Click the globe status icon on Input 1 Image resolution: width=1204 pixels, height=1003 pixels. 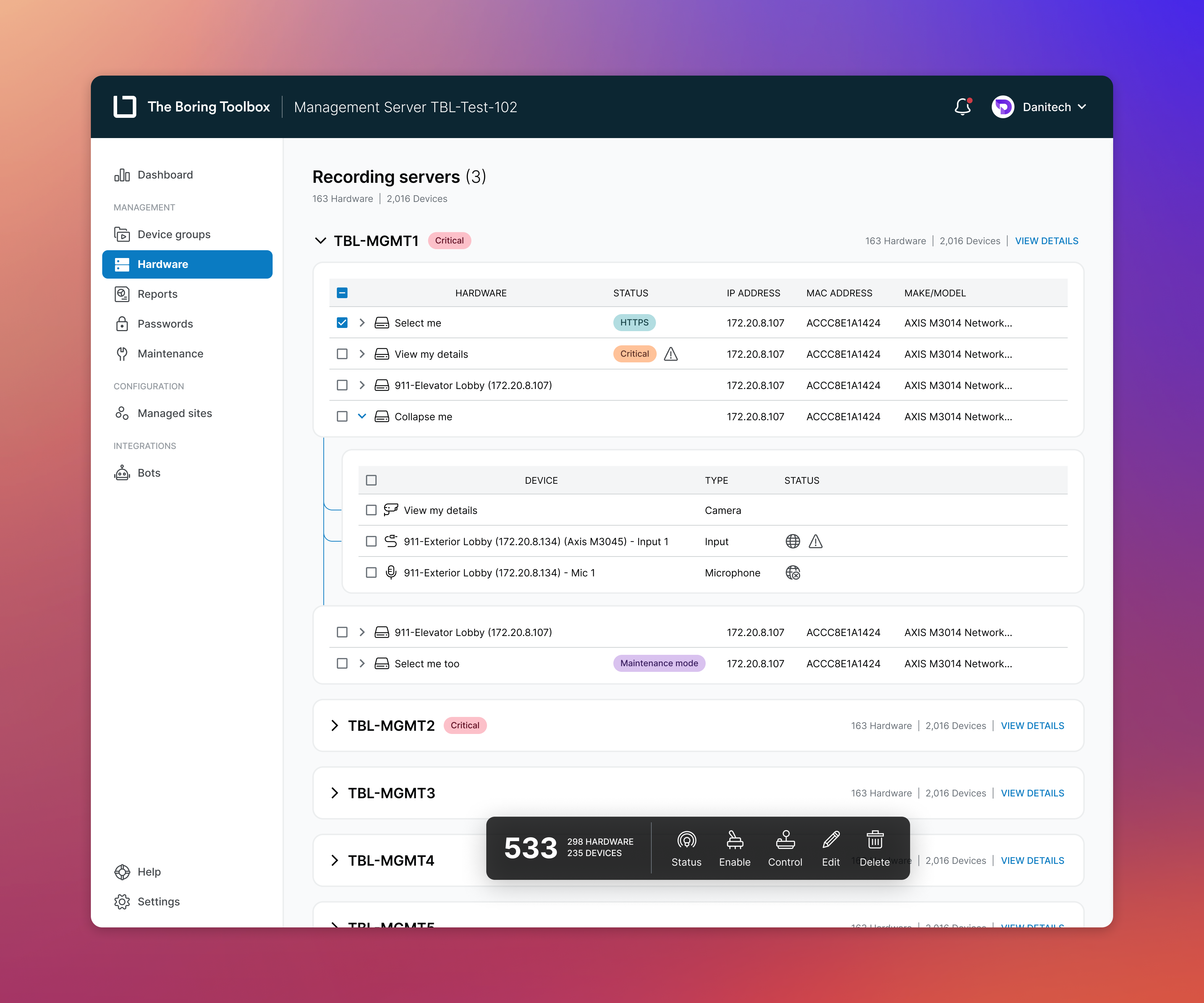pyautogui.click(x=792, y=542)
